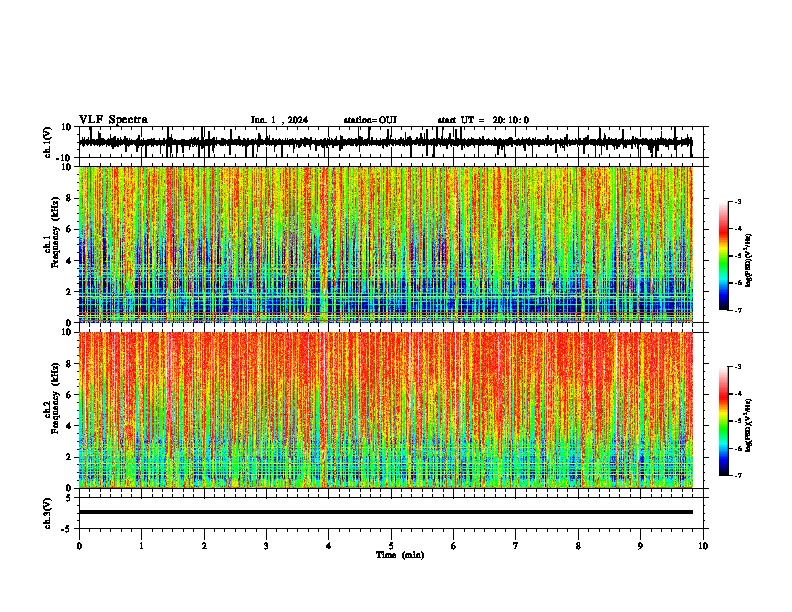792x612 pixels.
Task: Click time axis tick label '5'
Action: click(x=391, y=546)
